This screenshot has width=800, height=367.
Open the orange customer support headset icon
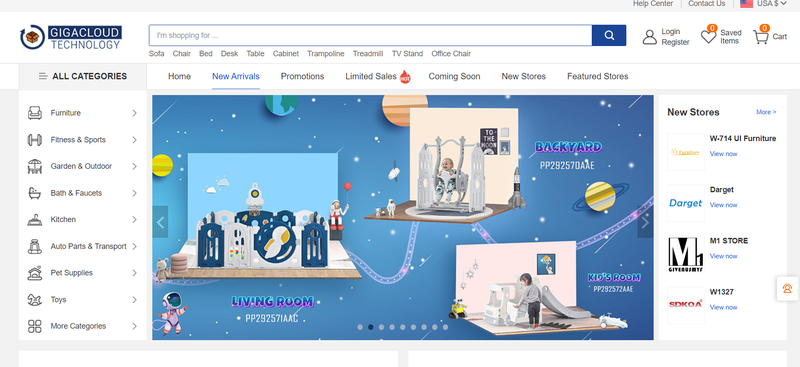[787, 288]
